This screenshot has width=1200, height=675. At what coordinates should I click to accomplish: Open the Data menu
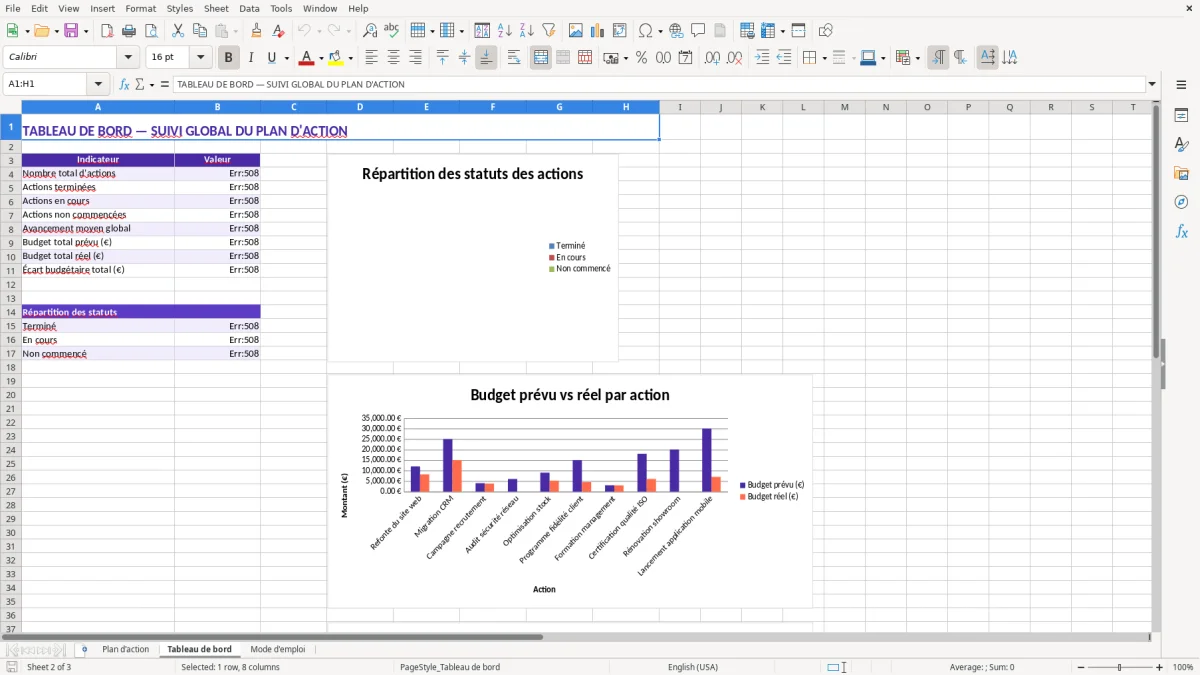click(x=249, y=8)
